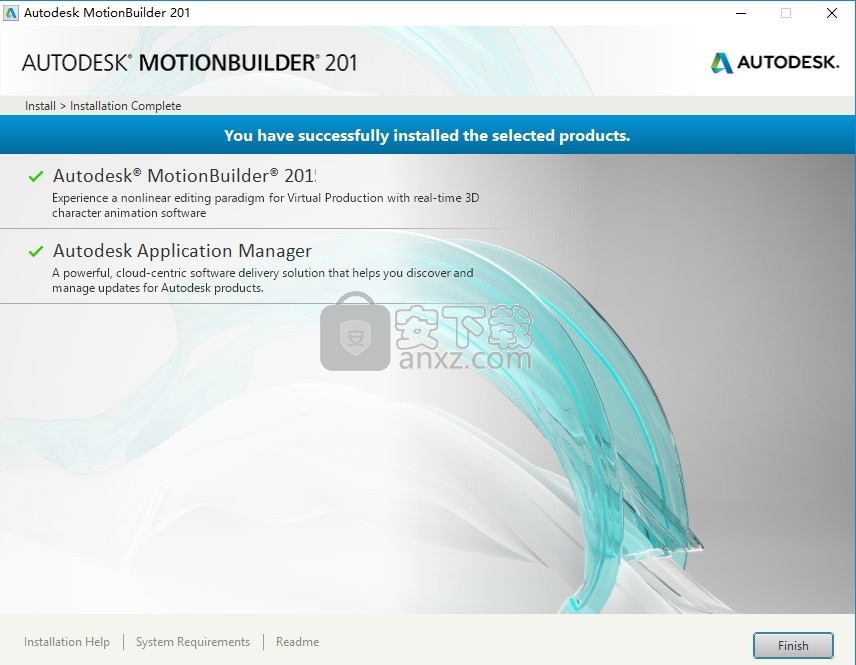Click the 'Experience a nonlinear editing paradigm' description
This screenshot has width=856, height=665.
pos(265,205)
